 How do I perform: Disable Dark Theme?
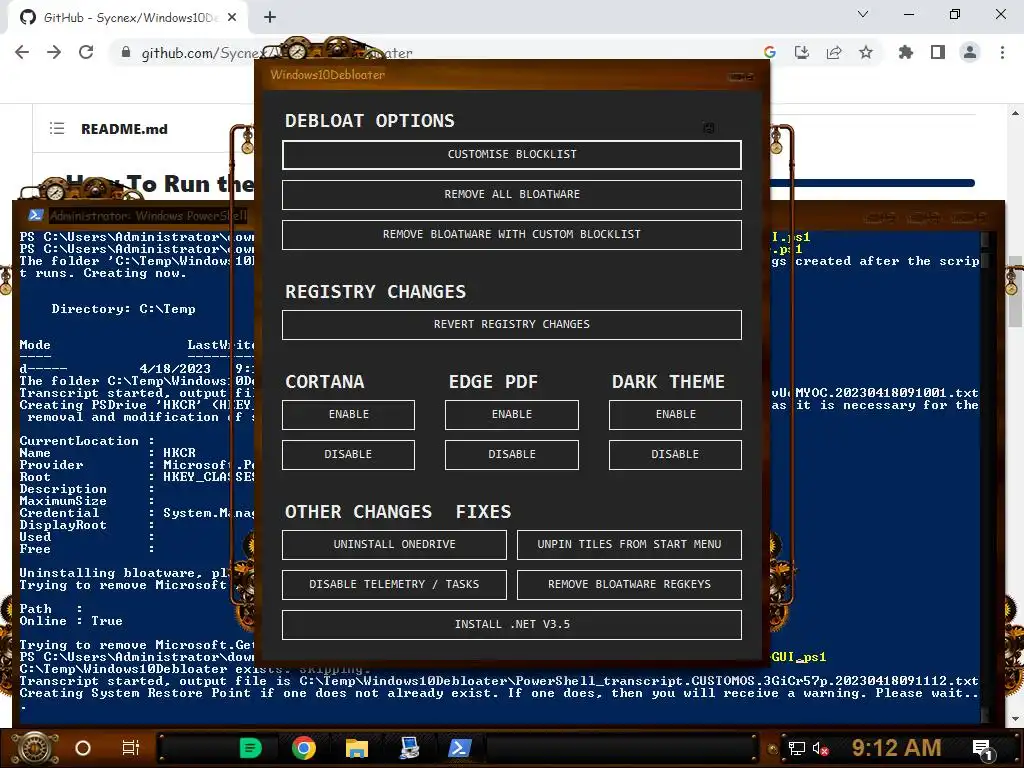point(675,455)
